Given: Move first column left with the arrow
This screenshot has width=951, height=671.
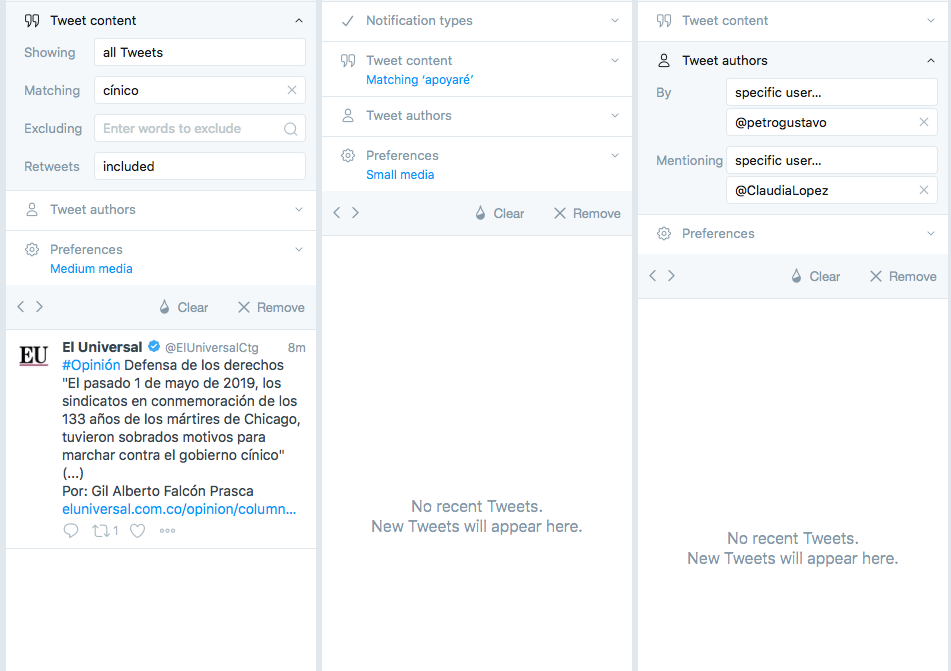Looking at the screenshot, I should pos(21,307).
